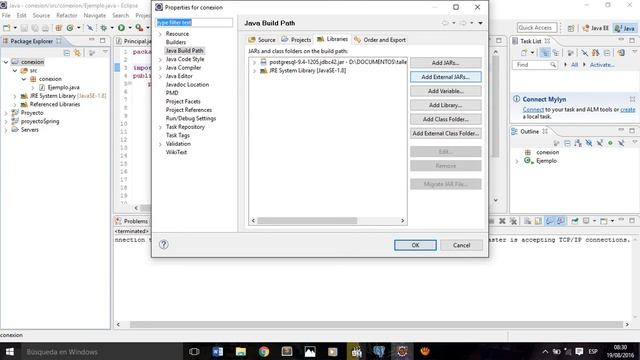
Task: Click the Add Class Folder... button
Action: (x=445, y=119)
